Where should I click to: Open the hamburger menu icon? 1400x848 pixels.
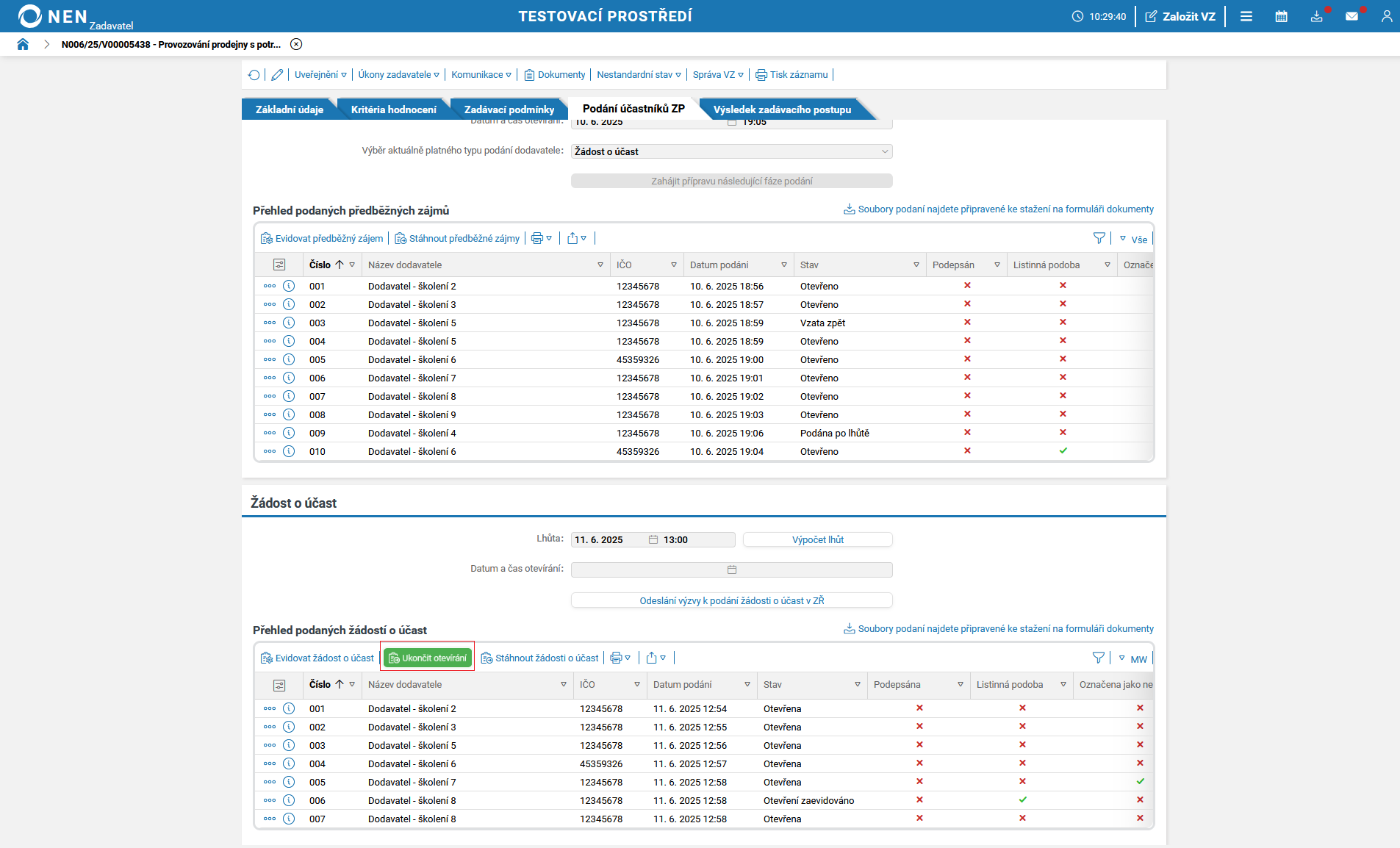tap(1246, 16)
